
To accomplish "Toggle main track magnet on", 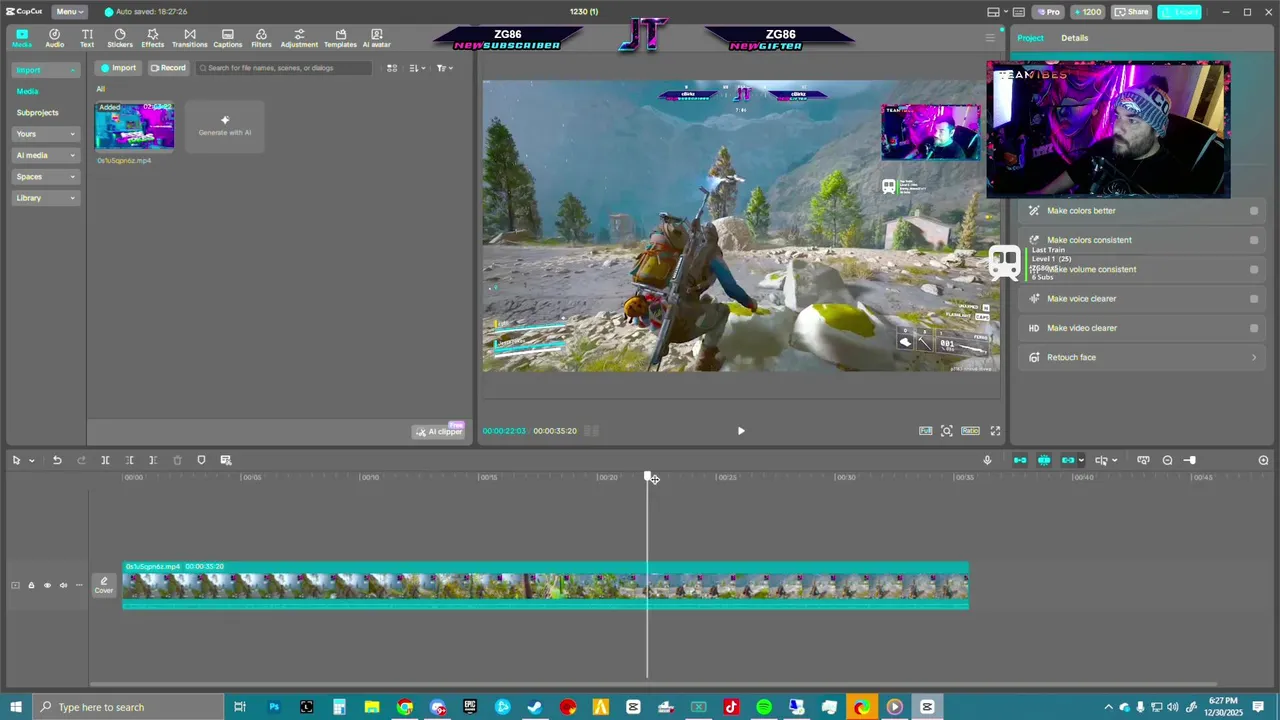I will 1020,460.
